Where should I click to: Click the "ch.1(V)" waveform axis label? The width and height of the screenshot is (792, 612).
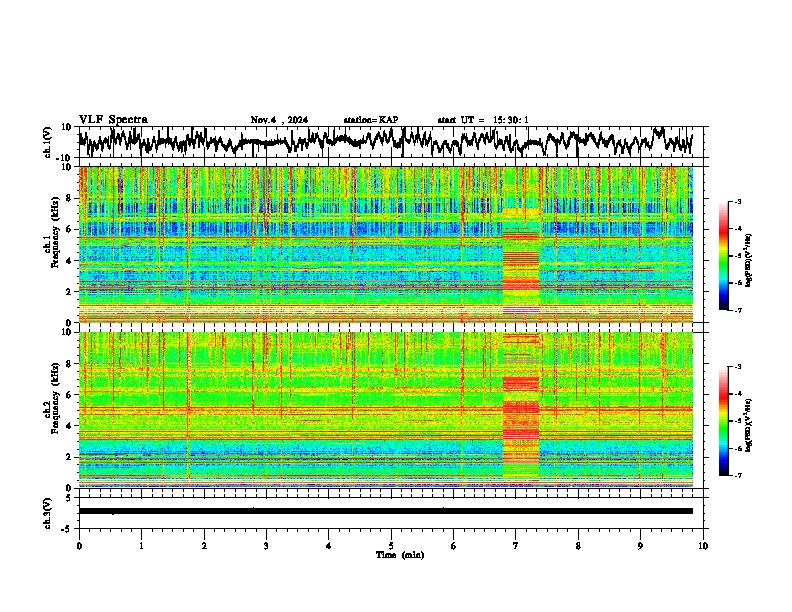[x=48, y=142]
